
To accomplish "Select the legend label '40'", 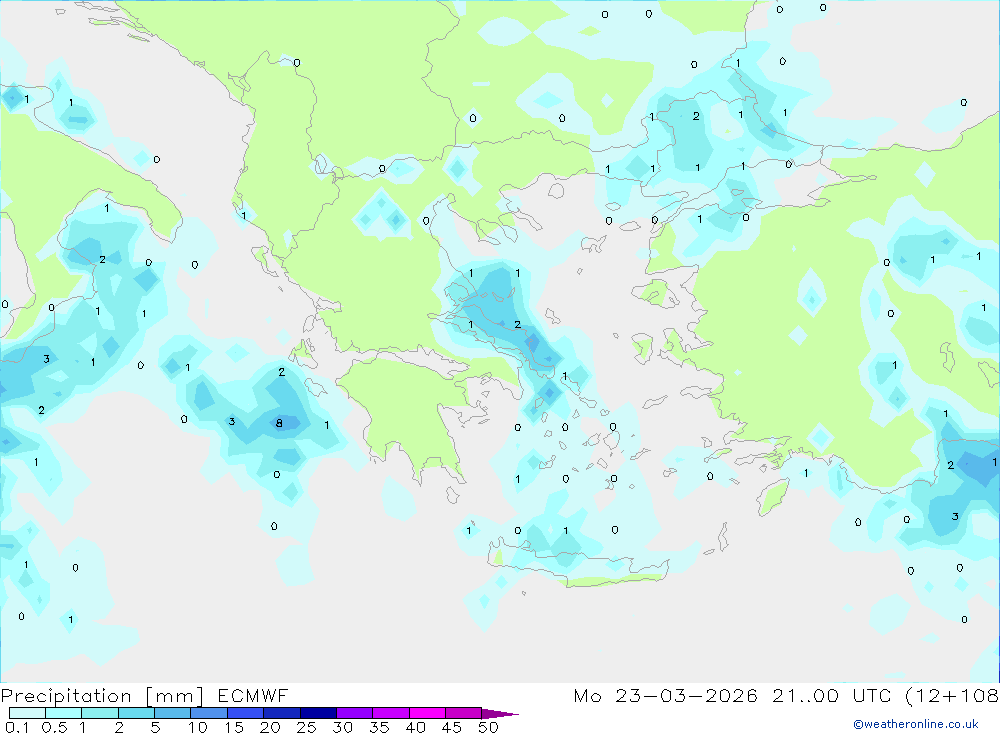I will click(x=416, y=727).
